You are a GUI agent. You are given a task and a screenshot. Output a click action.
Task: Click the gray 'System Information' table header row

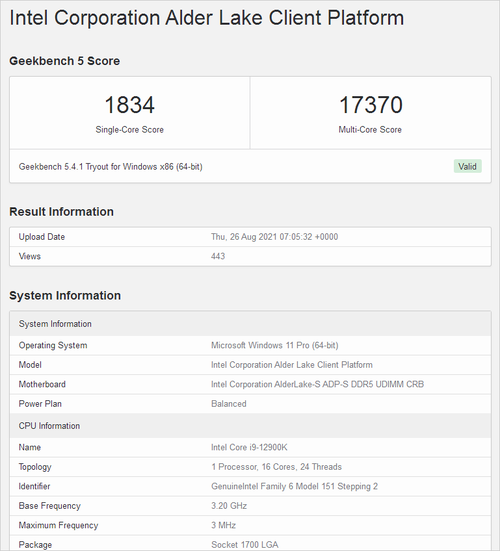coord(250,324)
